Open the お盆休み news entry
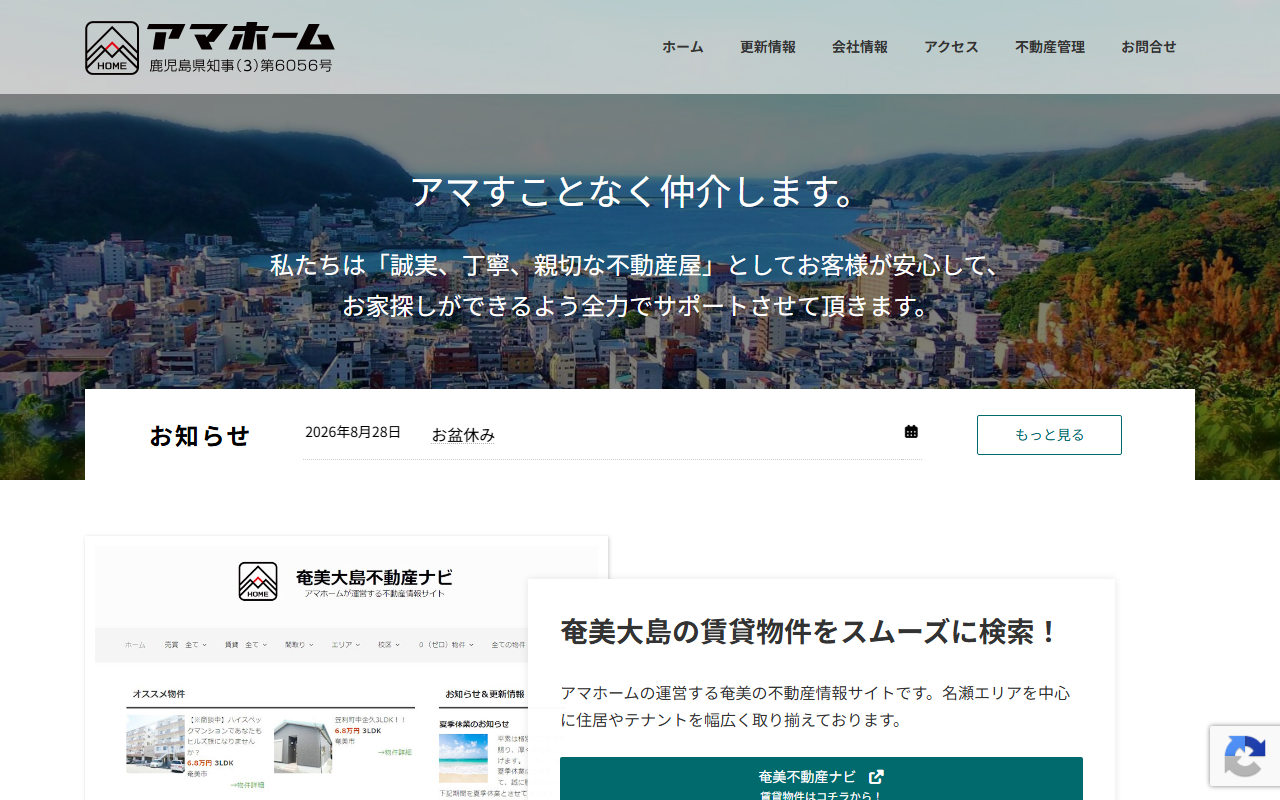Viewport: 1280px width, 800px height. pos(463,435)
